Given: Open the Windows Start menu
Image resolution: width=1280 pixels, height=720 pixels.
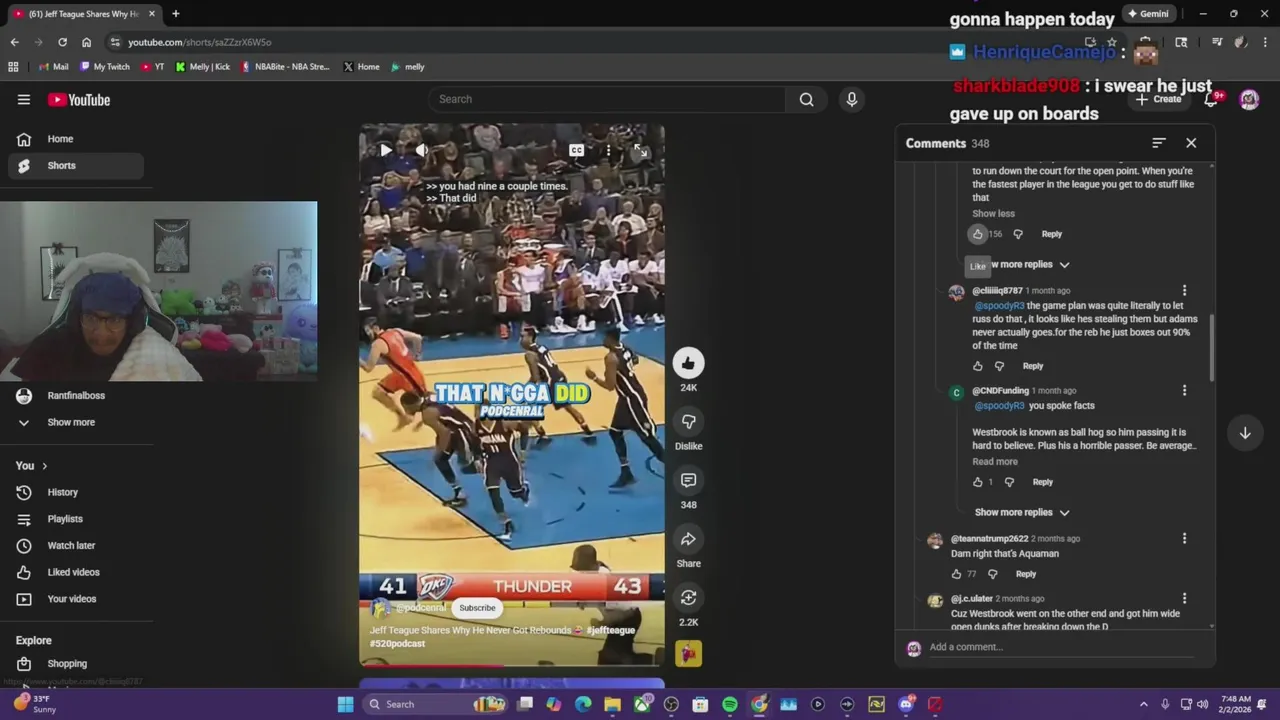Looking at the screenshot, I should pyautogui.click(x=345, y=704).
